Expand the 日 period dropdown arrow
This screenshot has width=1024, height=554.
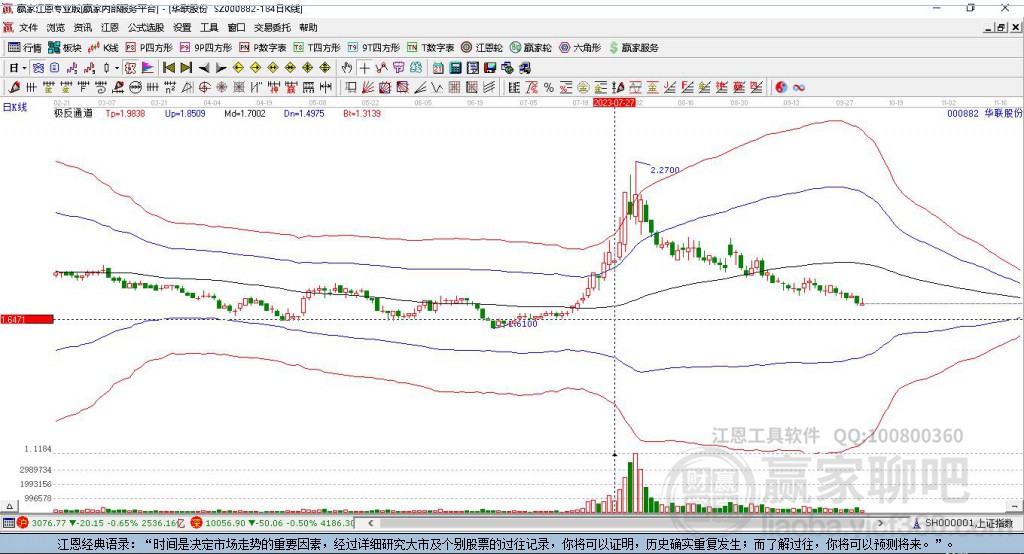click(x=24, y=68)
